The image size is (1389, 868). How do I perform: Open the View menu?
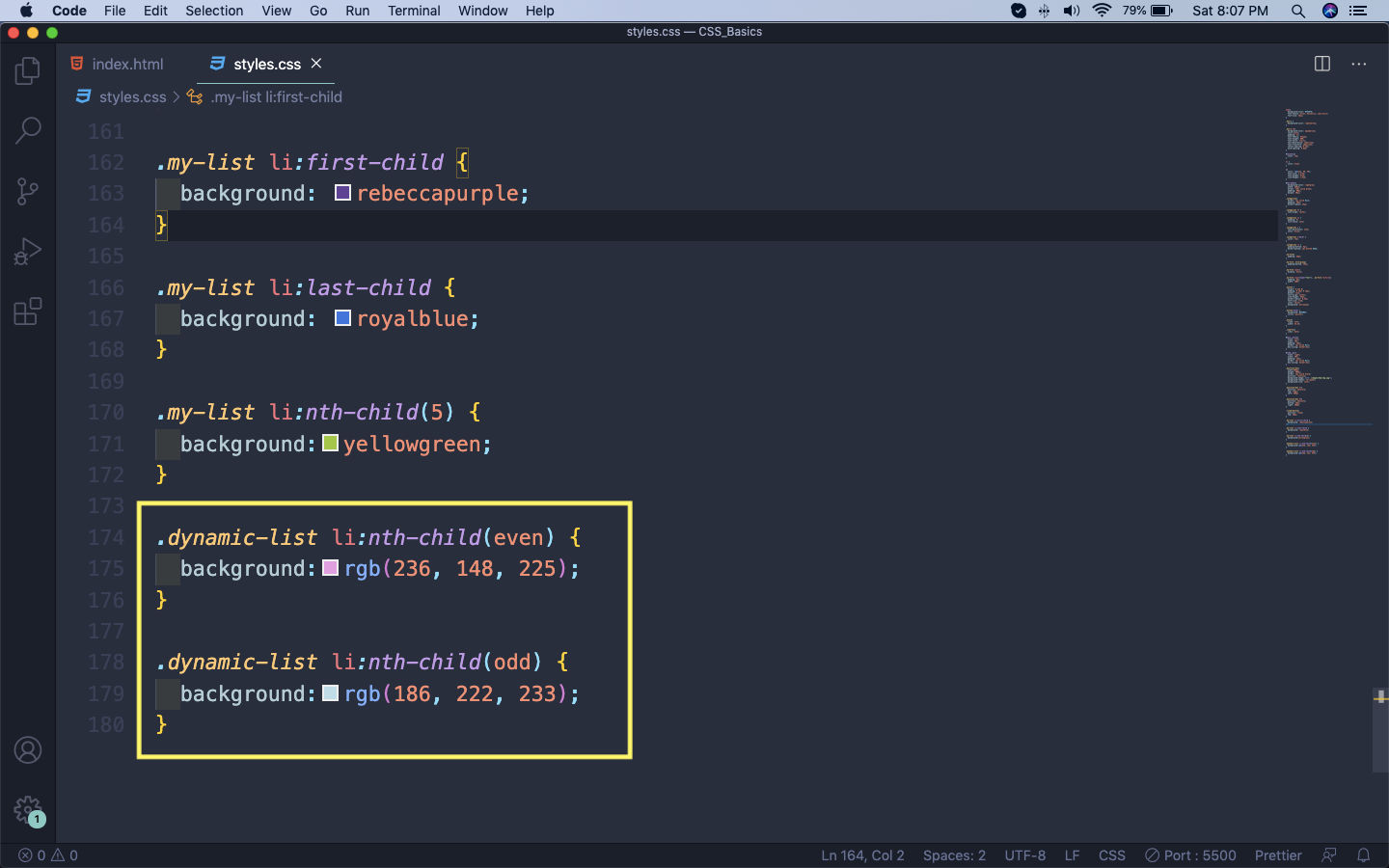276,11
